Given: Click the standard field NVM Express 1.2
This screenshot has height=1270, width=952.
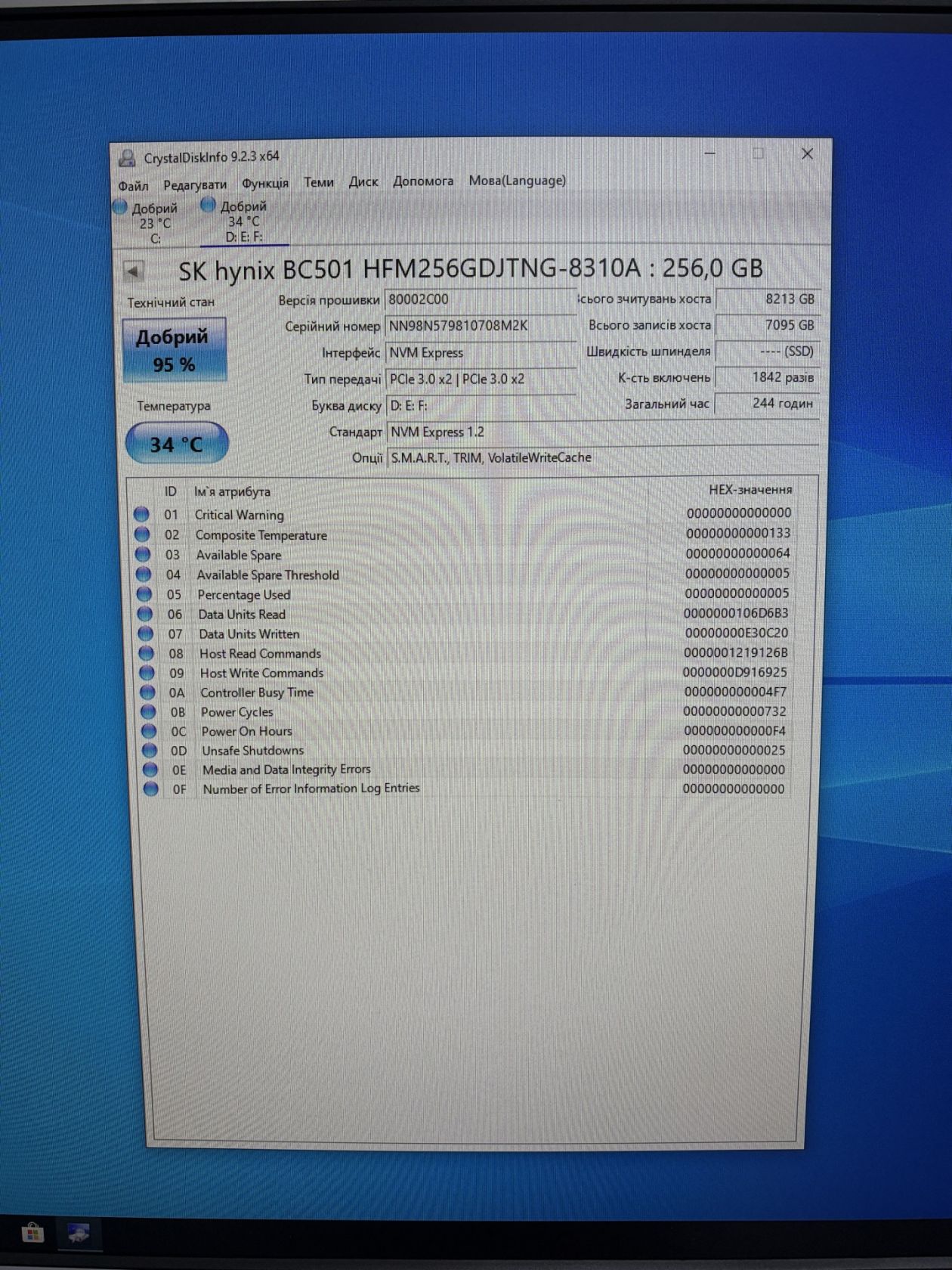Looking at the screenshot, I should (x=603, y=432).
